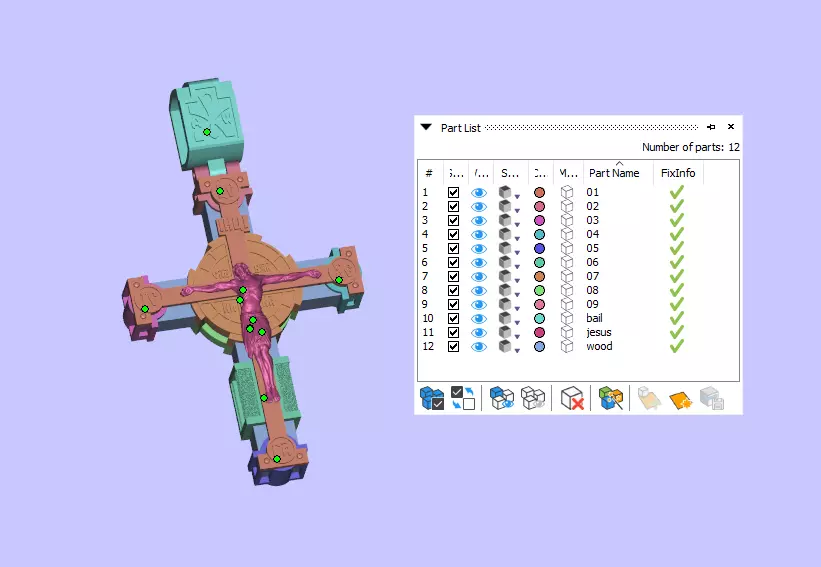Open shading dropdown arrow for part 01

517,196
